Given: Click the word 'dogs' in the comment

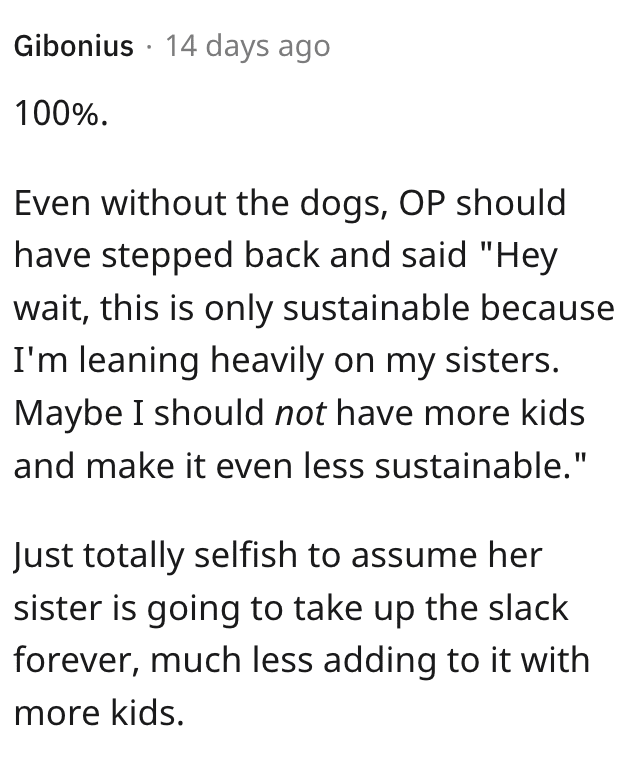Looking at the screenshot, I should [340, 205].
